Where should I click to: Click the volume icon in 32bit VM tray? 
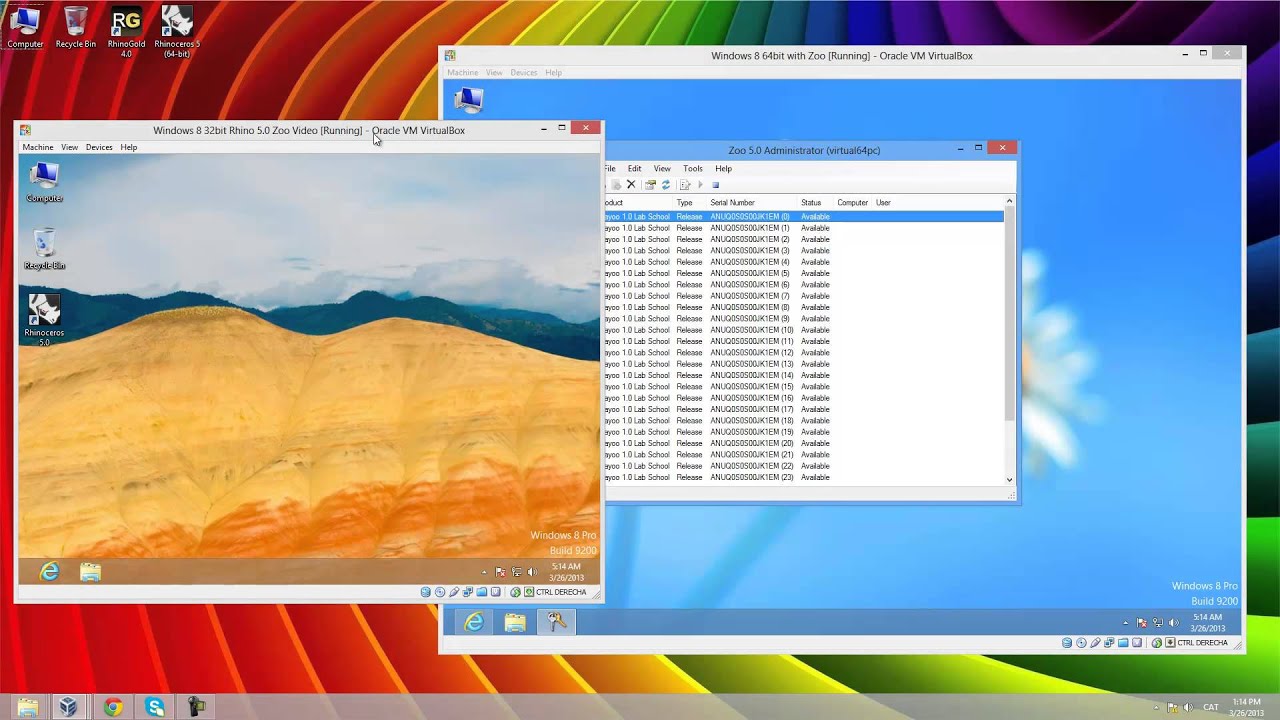click(x=532, y=572)
